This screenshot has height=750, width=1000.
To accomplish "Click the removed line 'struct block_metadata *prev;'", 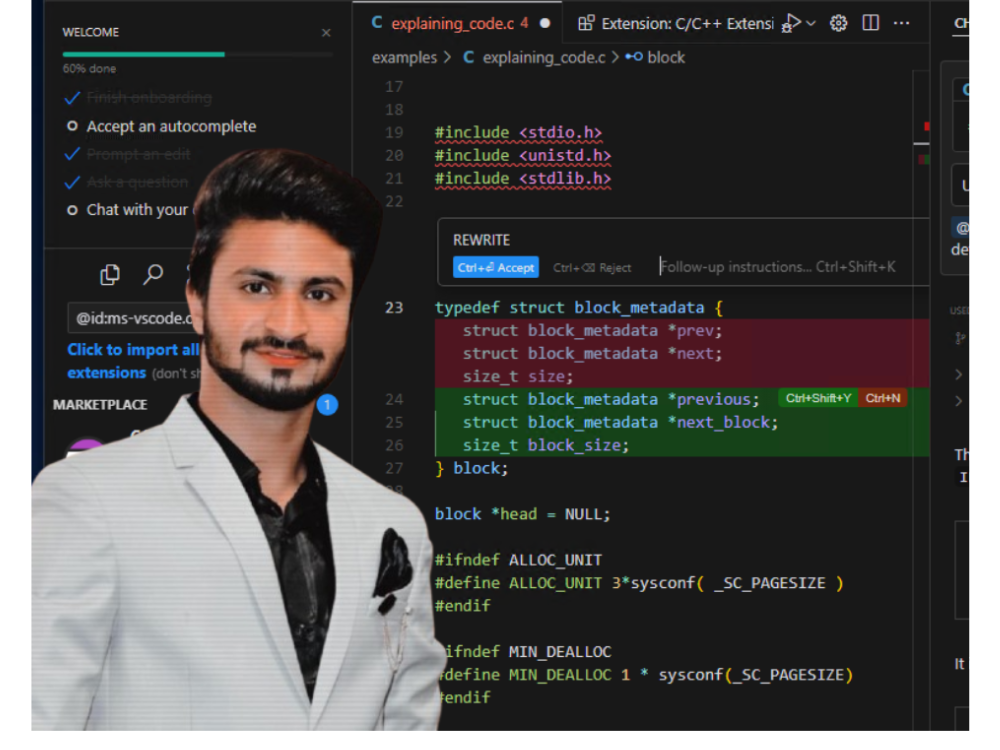I will point(592,330).
